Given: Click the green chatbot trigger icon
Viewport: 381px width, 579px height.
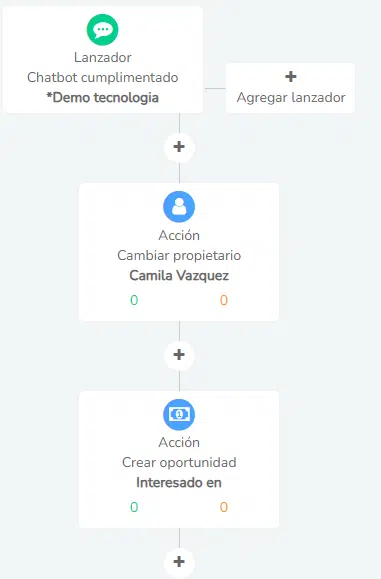Looking at the screenshot, I should [x=103, y=30].
